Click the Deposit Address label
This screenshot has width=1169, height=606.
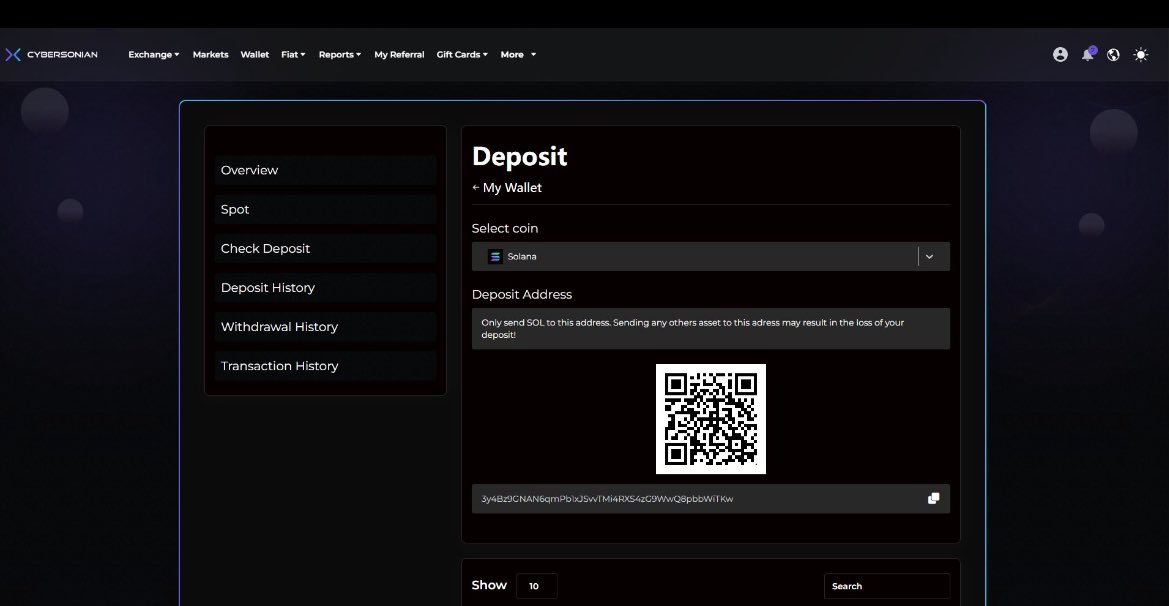coord(522,294)
